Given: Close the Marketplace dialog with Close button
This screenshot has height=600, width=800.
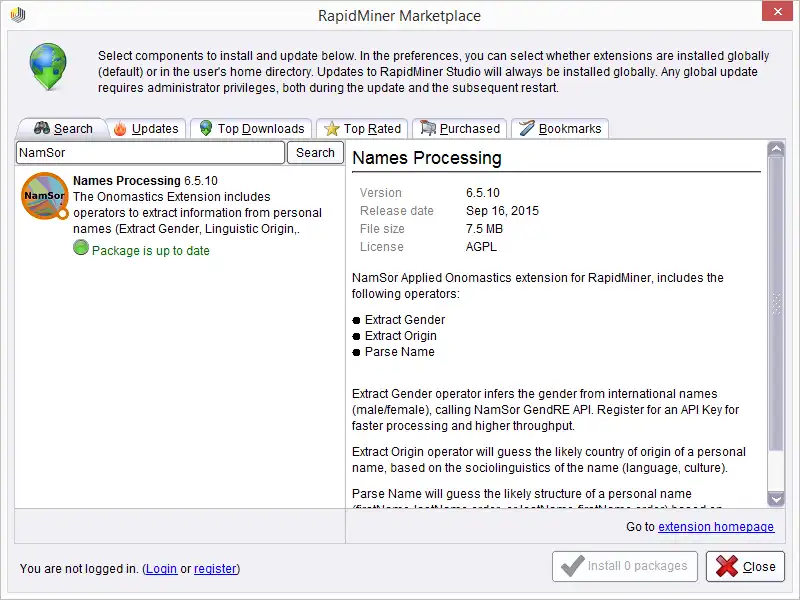Looking at the screenshot, I should (x=745, y=566).
